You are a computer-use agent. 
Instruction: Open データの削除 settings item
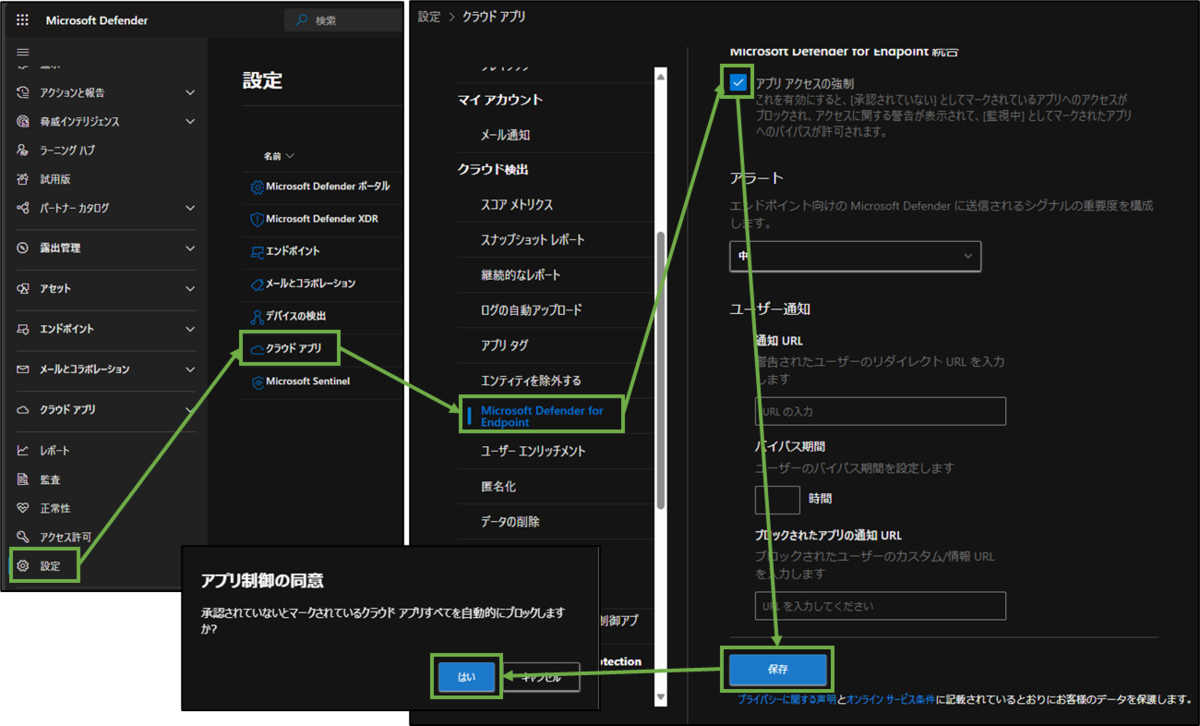pyautogui.click(x=511, y=521)
